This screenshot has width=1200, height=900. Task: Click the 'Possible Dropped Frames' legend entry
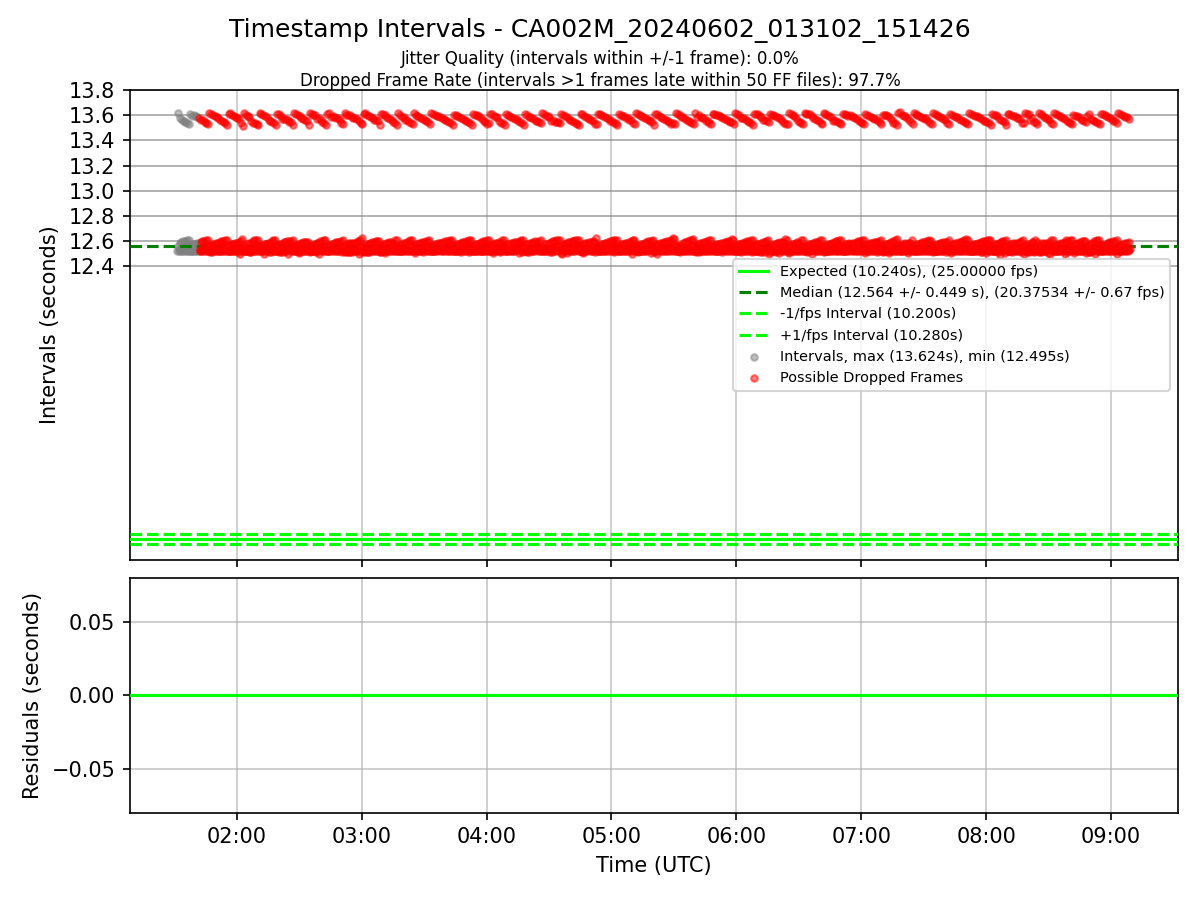pyautogui.click(x=871, y=377)
